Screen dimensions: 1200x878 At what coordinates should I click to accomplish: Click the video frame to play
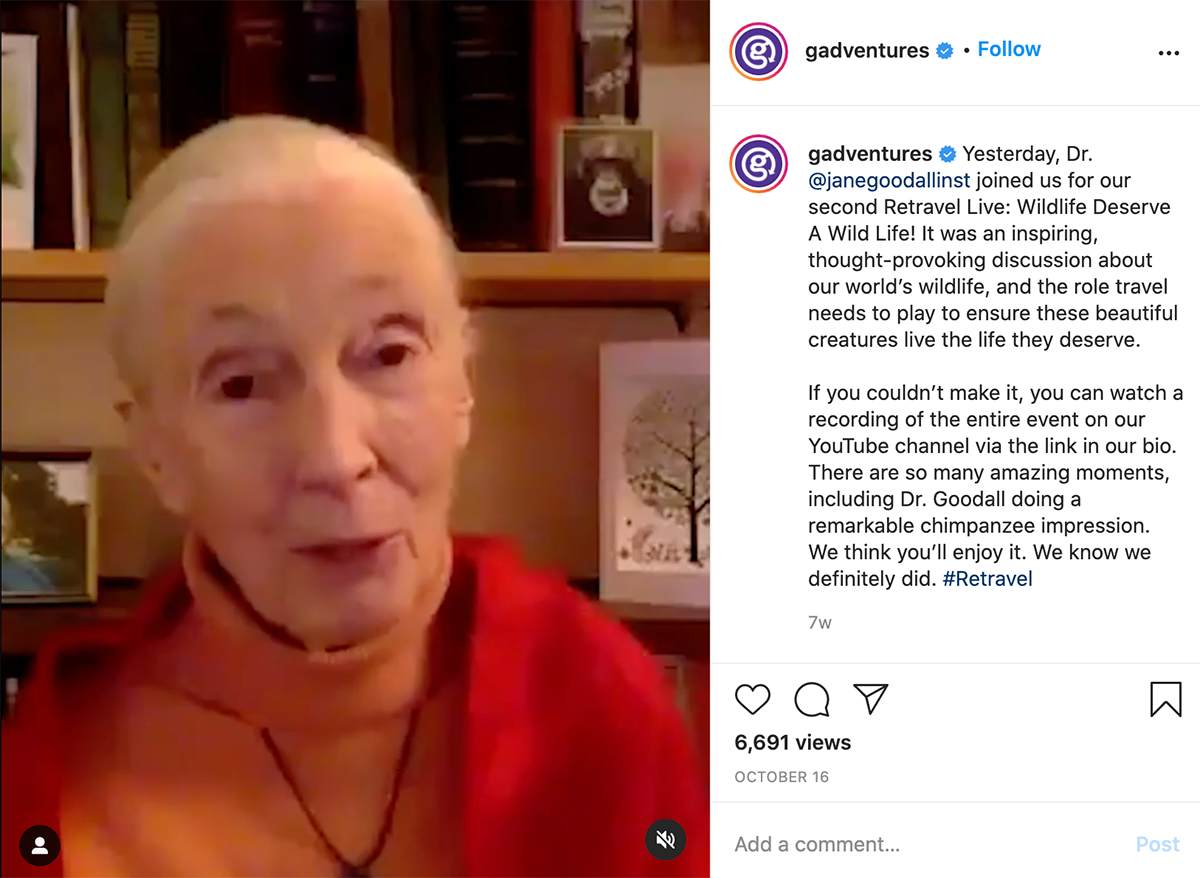[x=355, y=439]
